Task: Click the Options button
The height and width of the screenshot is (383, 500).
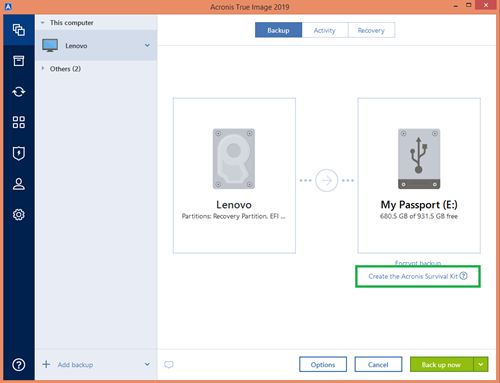Action: pos(323,365)
